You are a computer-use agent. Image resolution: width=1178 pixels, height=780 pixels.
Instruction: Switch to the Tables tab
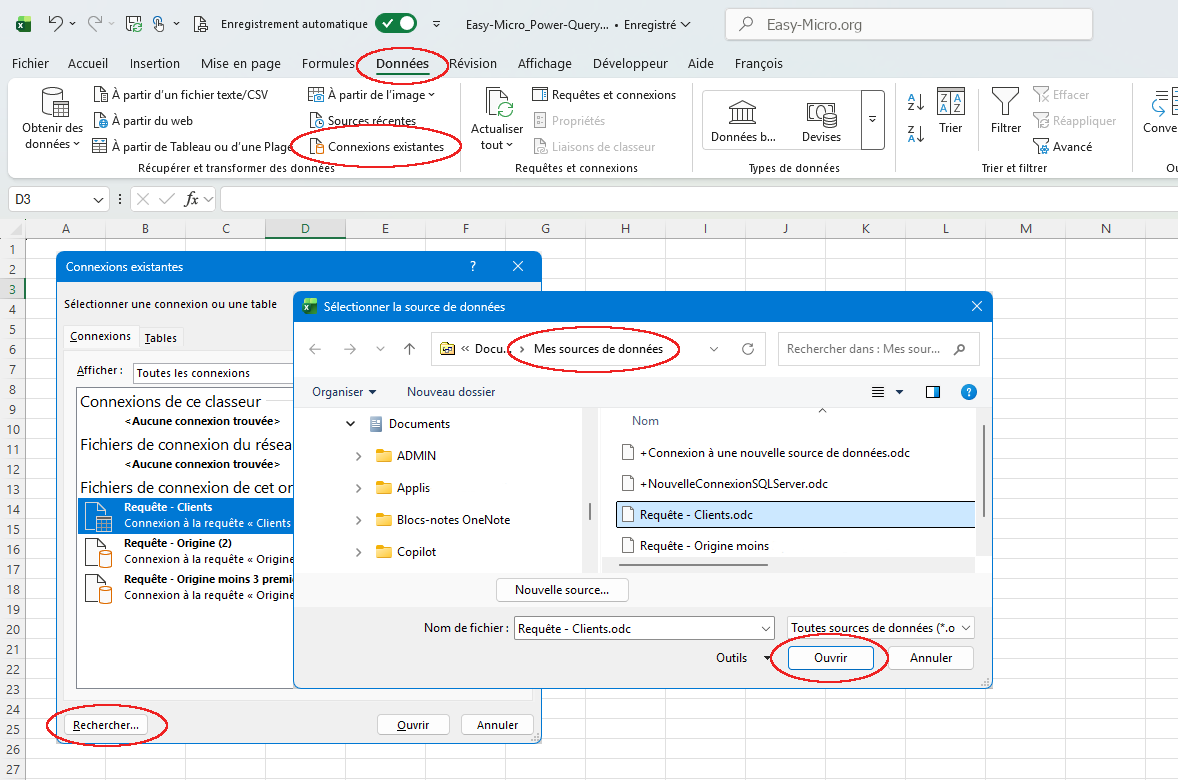pyautogui.click(x=161, y=338)
